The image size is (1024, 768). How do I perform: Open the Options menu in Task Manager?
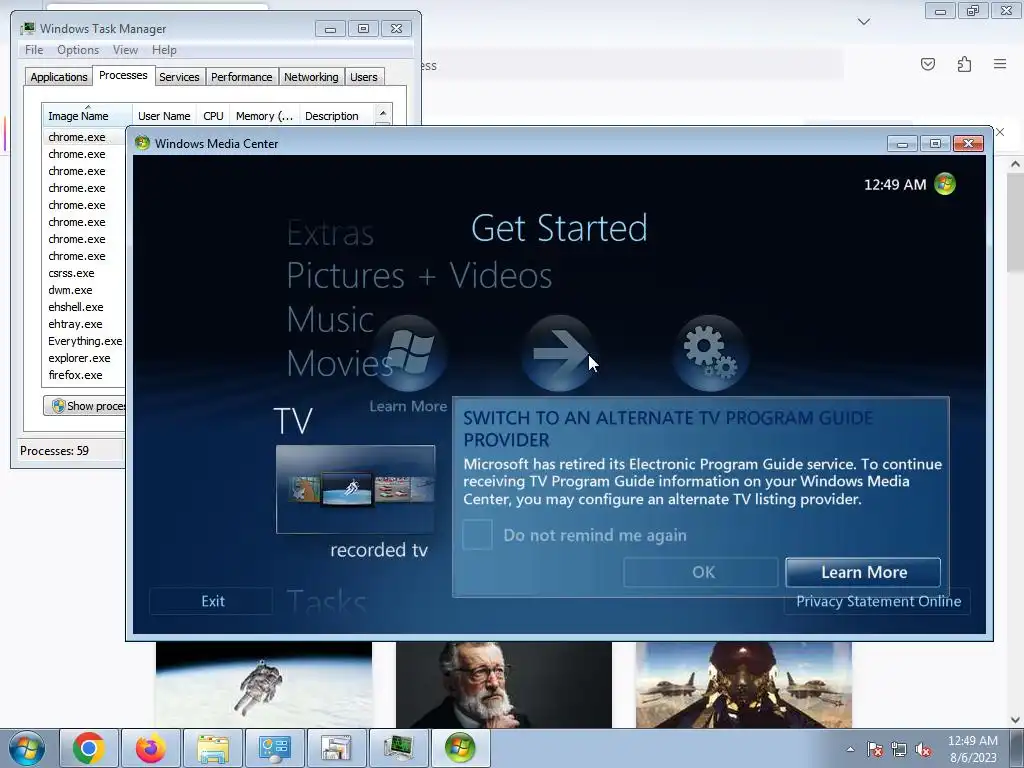click(78, 50)
